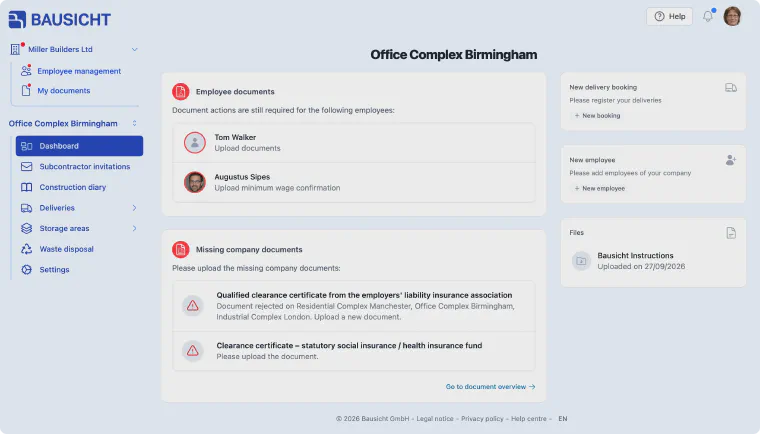The width and height of the screenshot is (760, 434).
Task: Open the Help centre footer link
Action: coord(529,418)
